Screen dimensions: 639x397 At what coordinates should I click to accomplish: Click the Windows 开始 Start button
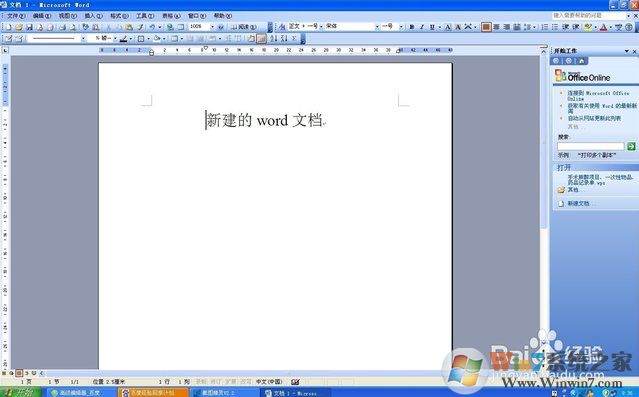[x=20, y=392]
